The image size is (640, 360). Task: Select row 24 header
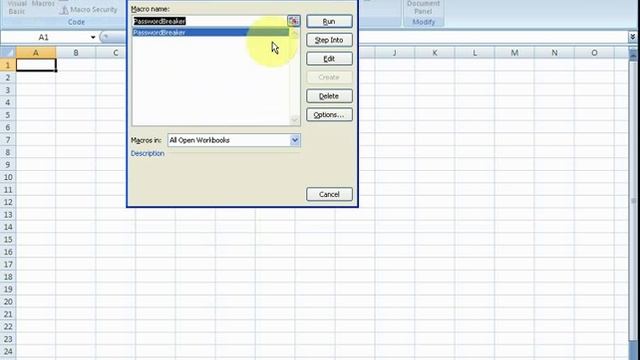tap(8, 351)
